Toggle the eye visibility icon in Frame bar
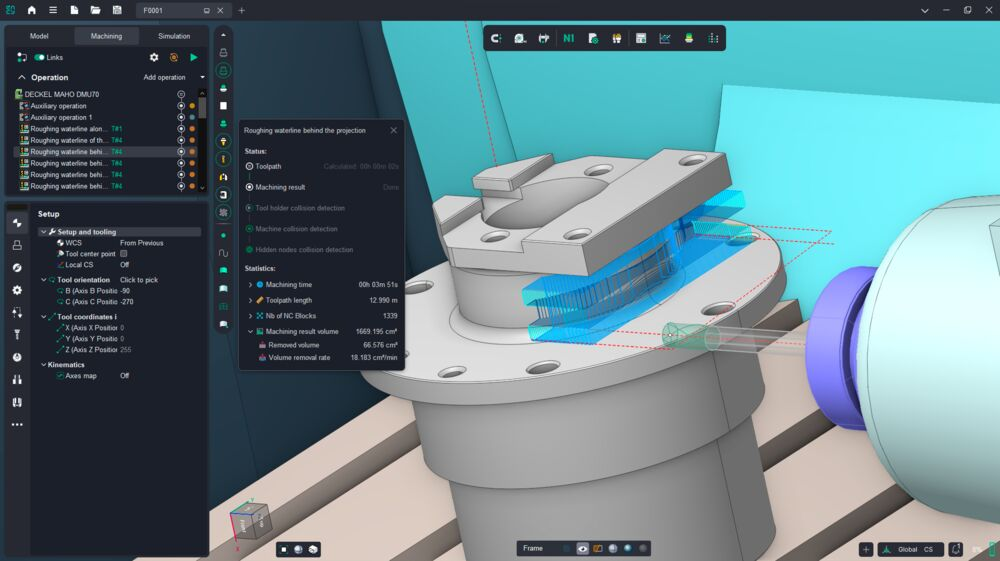Viewport: 1000px width, 561px height. [582, 548]
